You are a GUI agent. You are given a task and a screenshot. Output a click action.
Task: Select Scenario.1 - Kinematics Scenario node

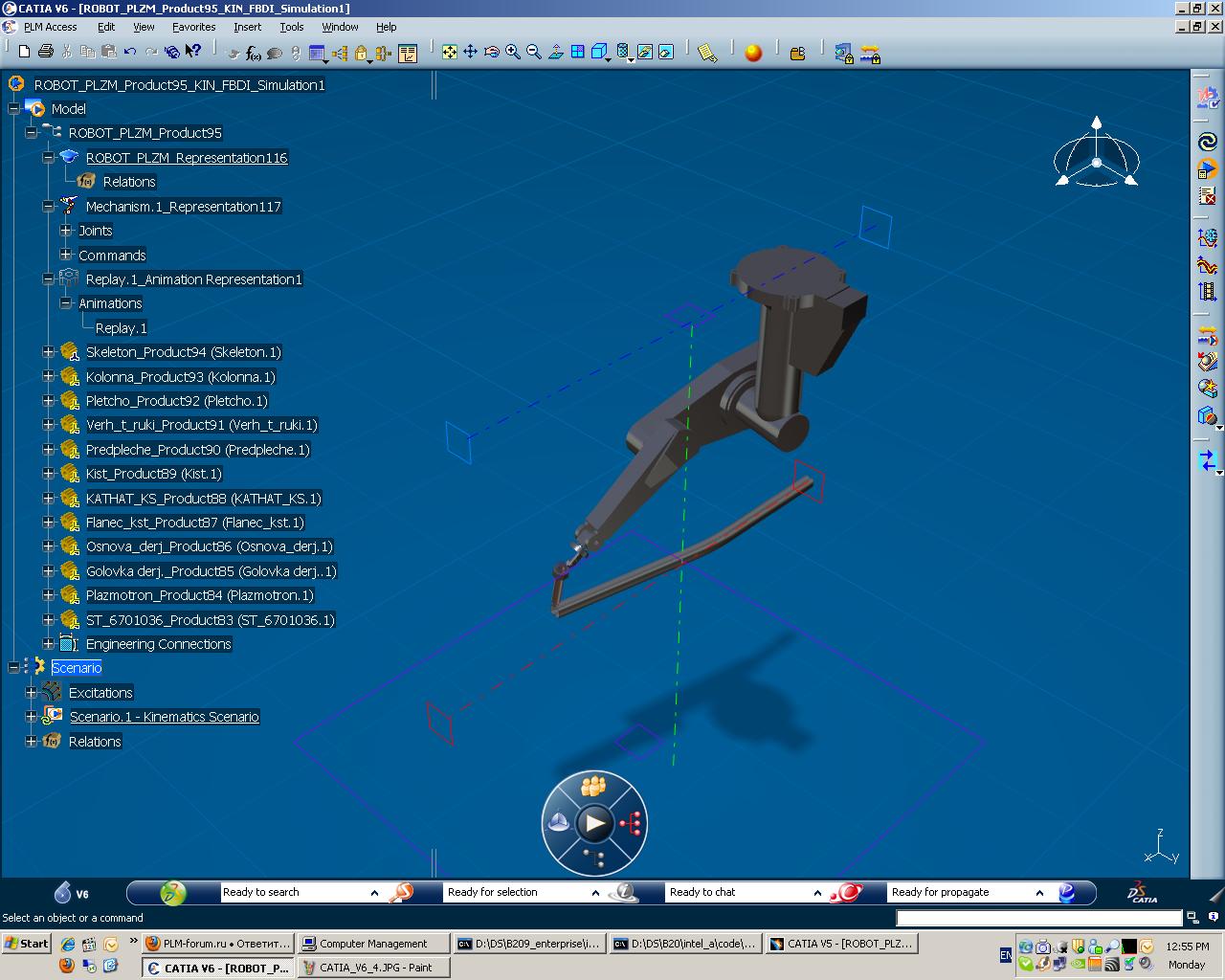[164, 717]
